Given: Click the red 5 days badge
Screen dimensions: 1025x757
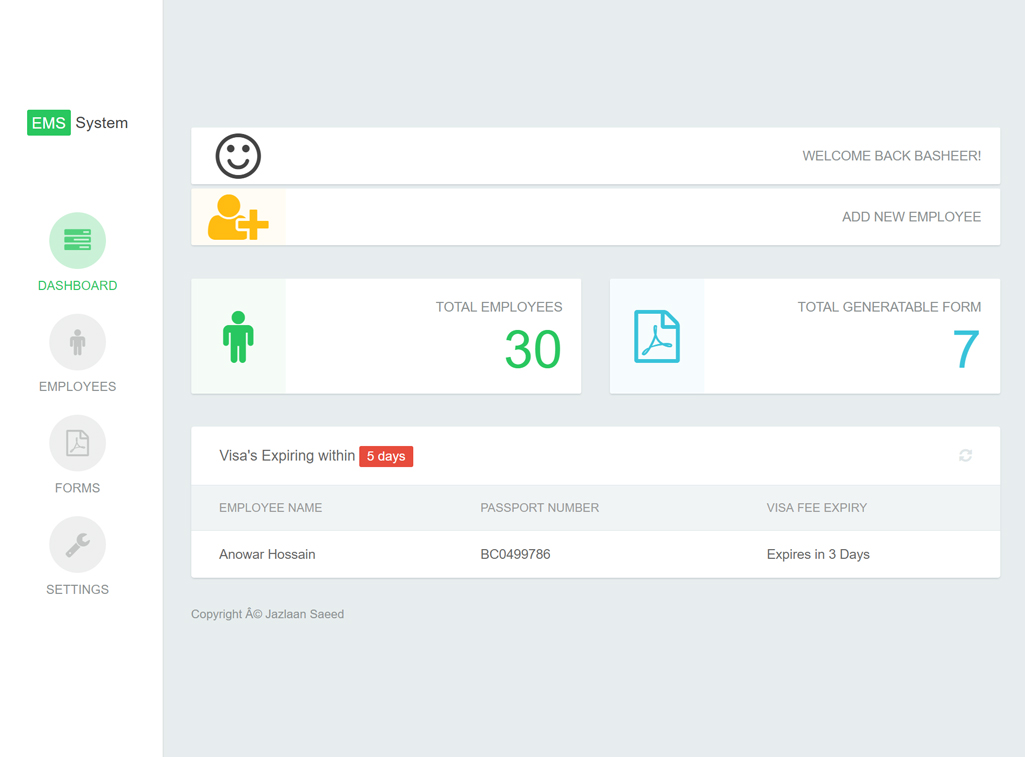Looking at the screenshot, I should coord(386,456).
